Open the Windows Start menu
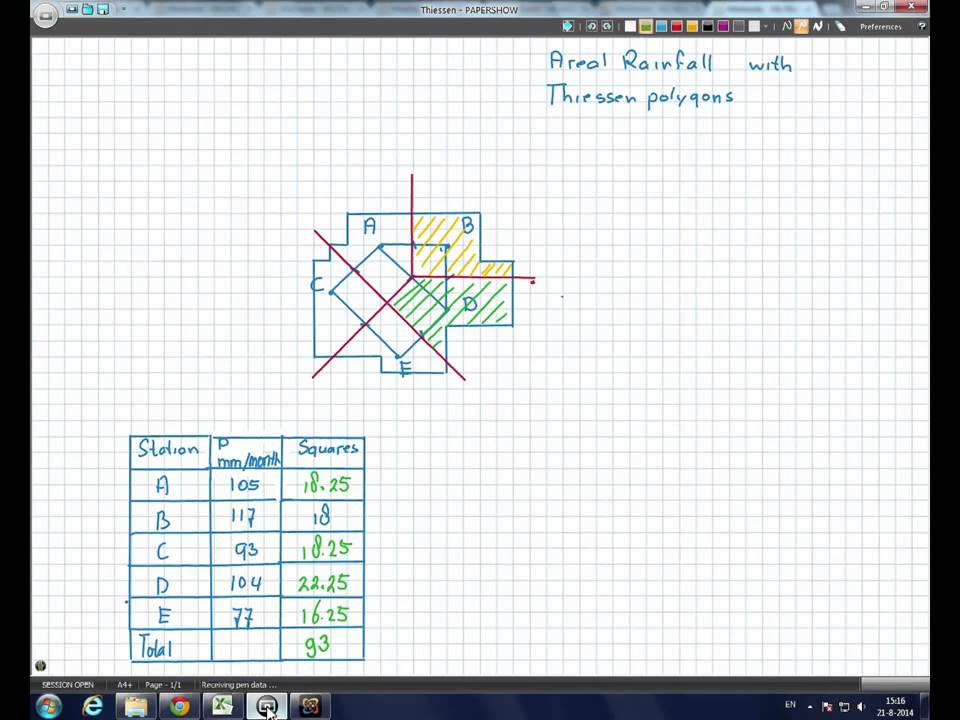 coord(48,706)
